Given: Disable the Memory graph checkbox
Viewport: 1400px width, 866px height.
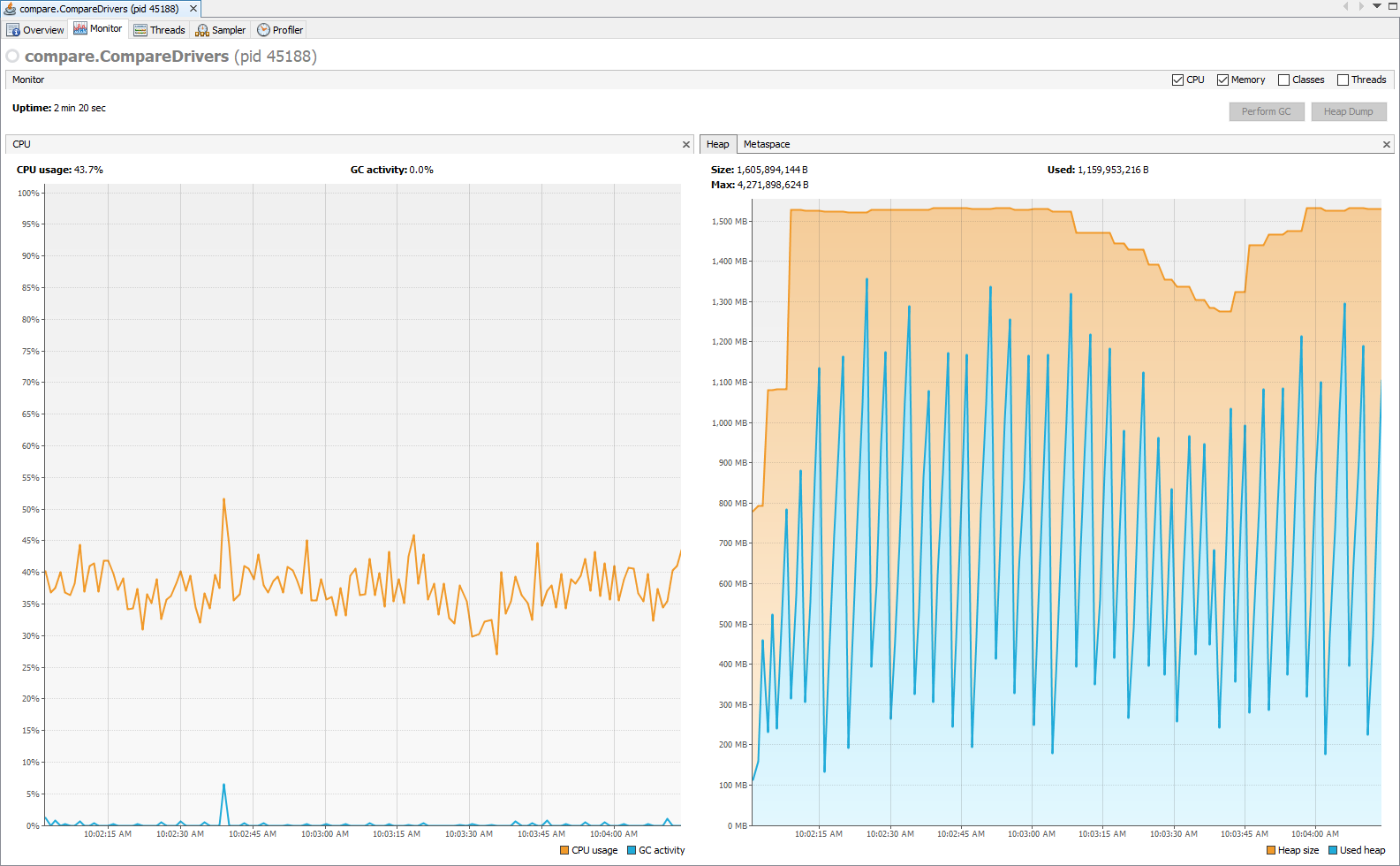Looking at the screenshot, I should [1222, 80].
